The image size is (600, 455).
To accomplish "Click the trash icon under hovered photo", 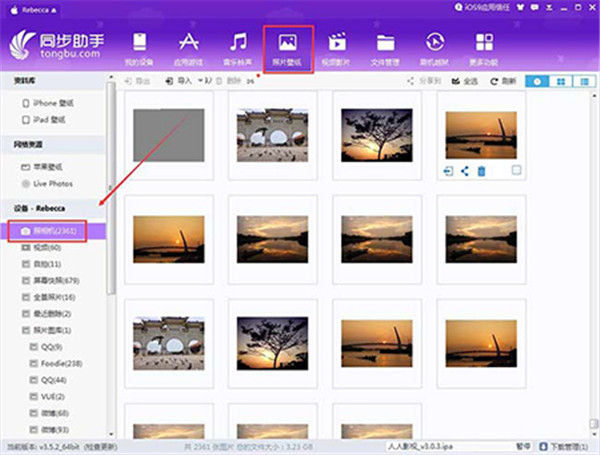I will [x=481, y=172].
